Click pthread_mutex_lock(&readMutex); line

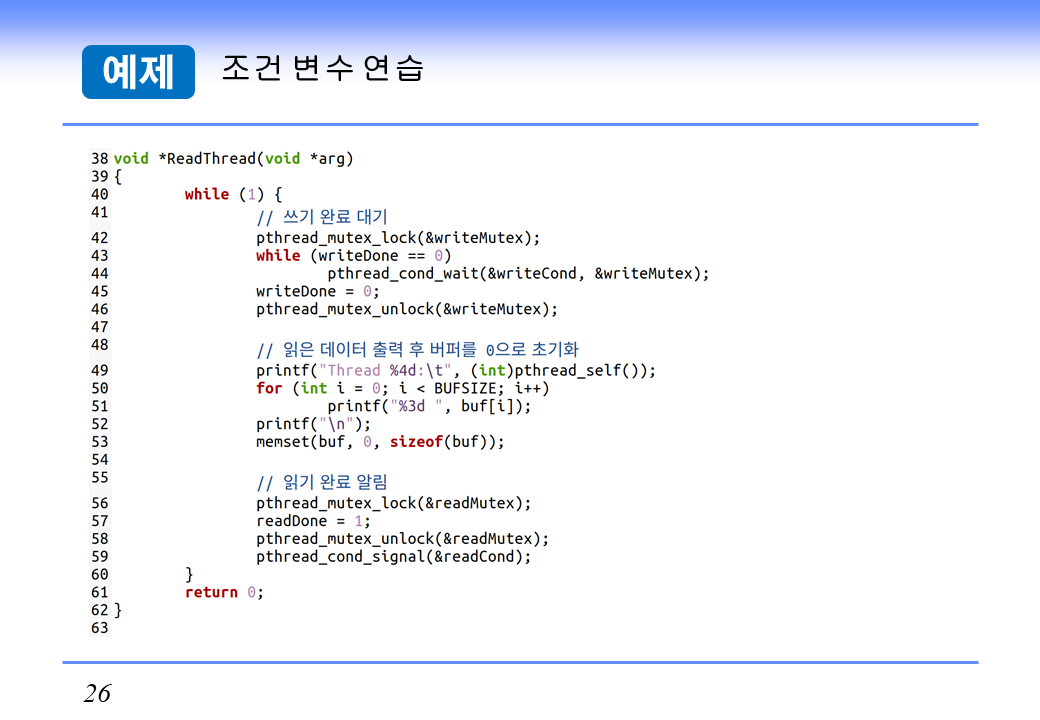[x=393, y=504]
